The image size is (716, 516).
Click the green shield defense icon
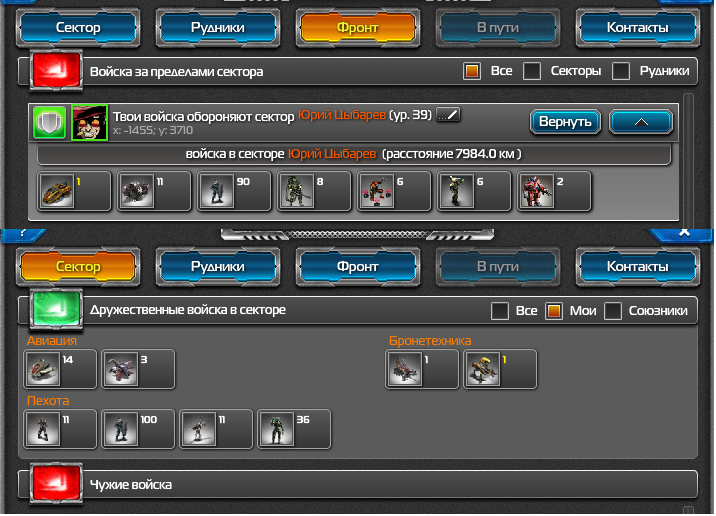[x=49, y=122]
